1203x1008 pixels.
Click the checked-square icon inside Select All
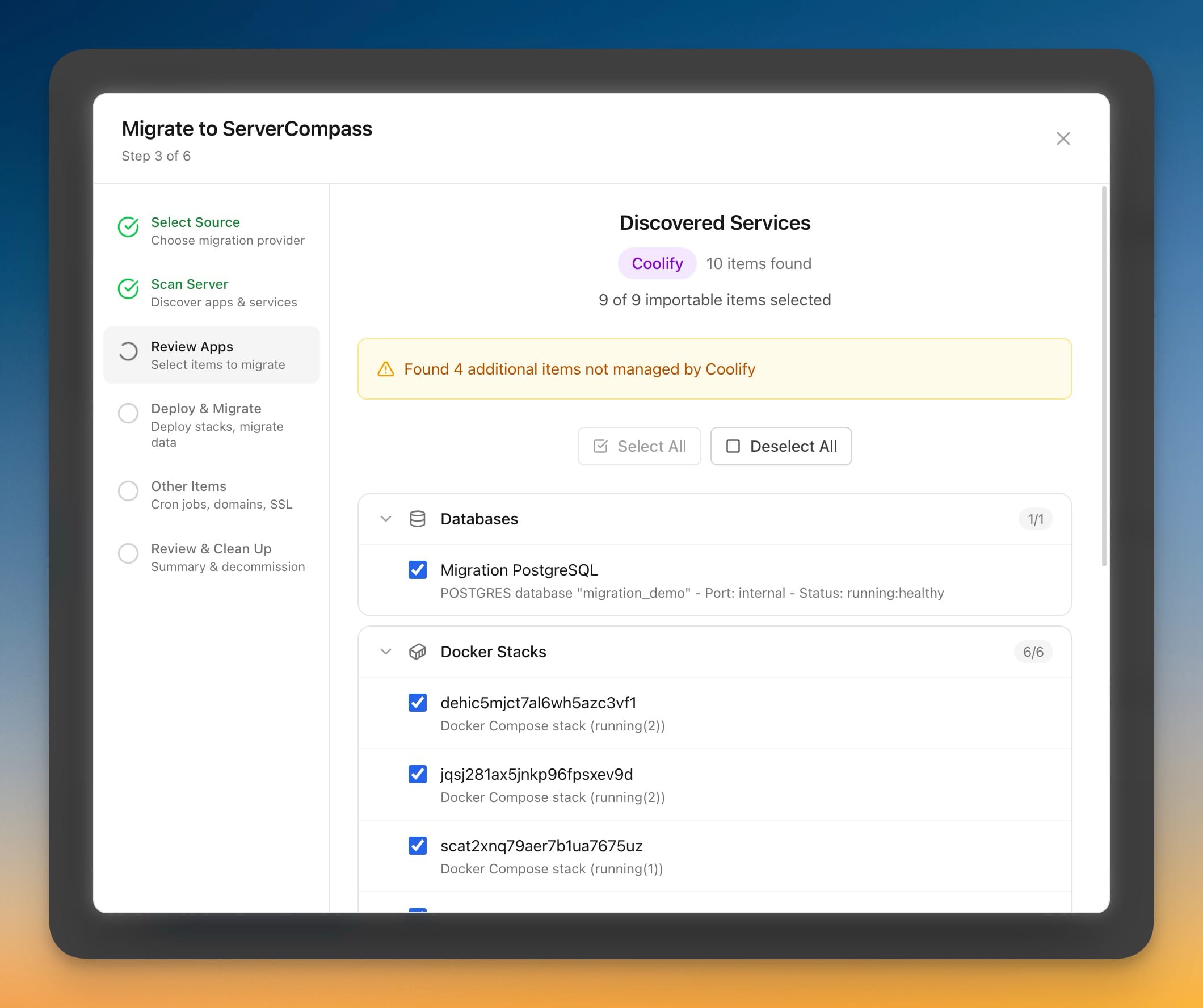[600, 447]
